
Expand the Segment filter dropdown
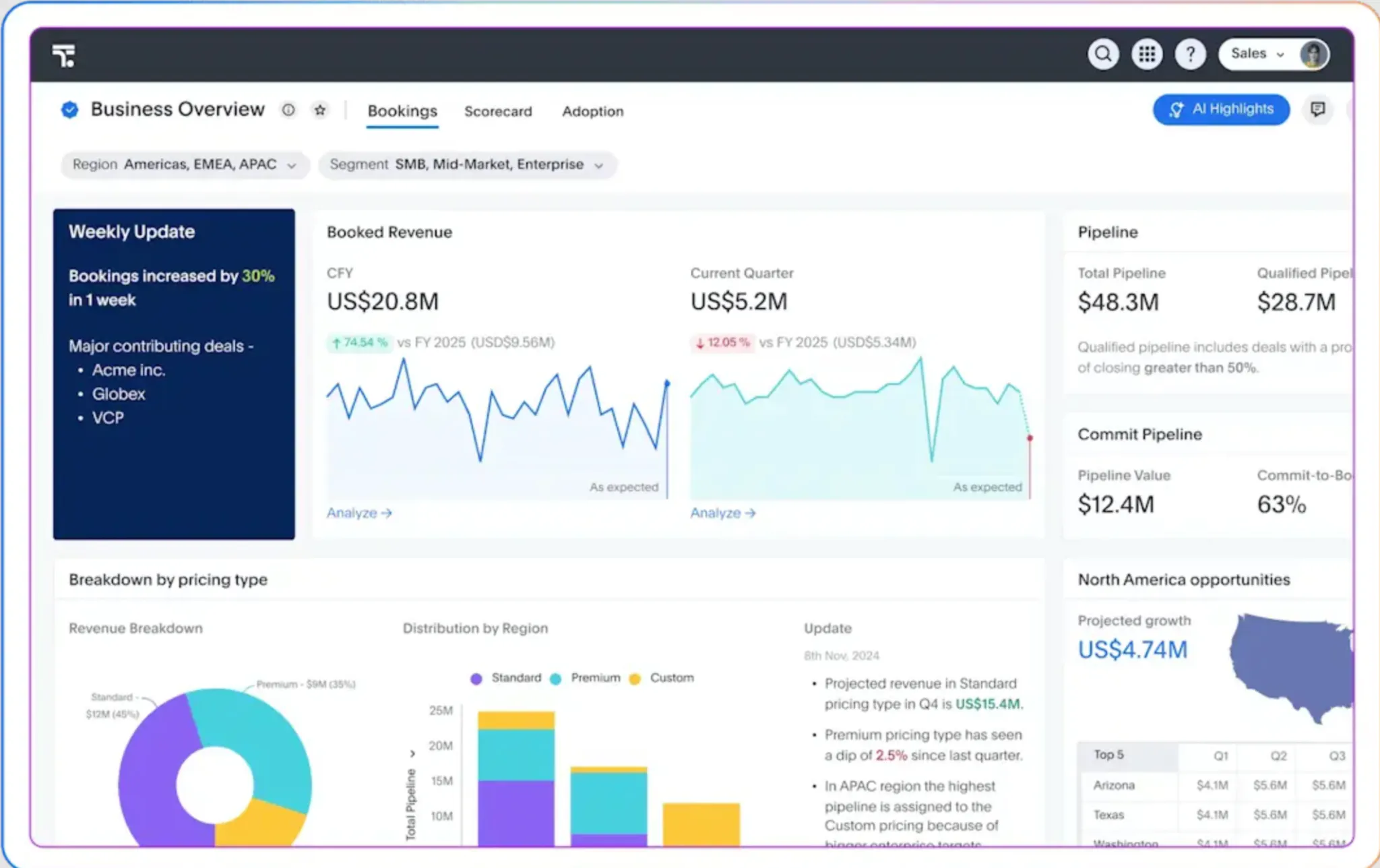(x=467, y=164)
